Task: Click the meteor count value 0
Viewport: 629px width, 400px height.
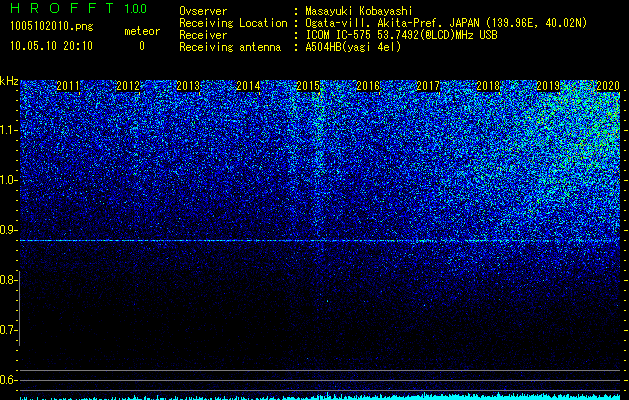Action: coord(142,46)
